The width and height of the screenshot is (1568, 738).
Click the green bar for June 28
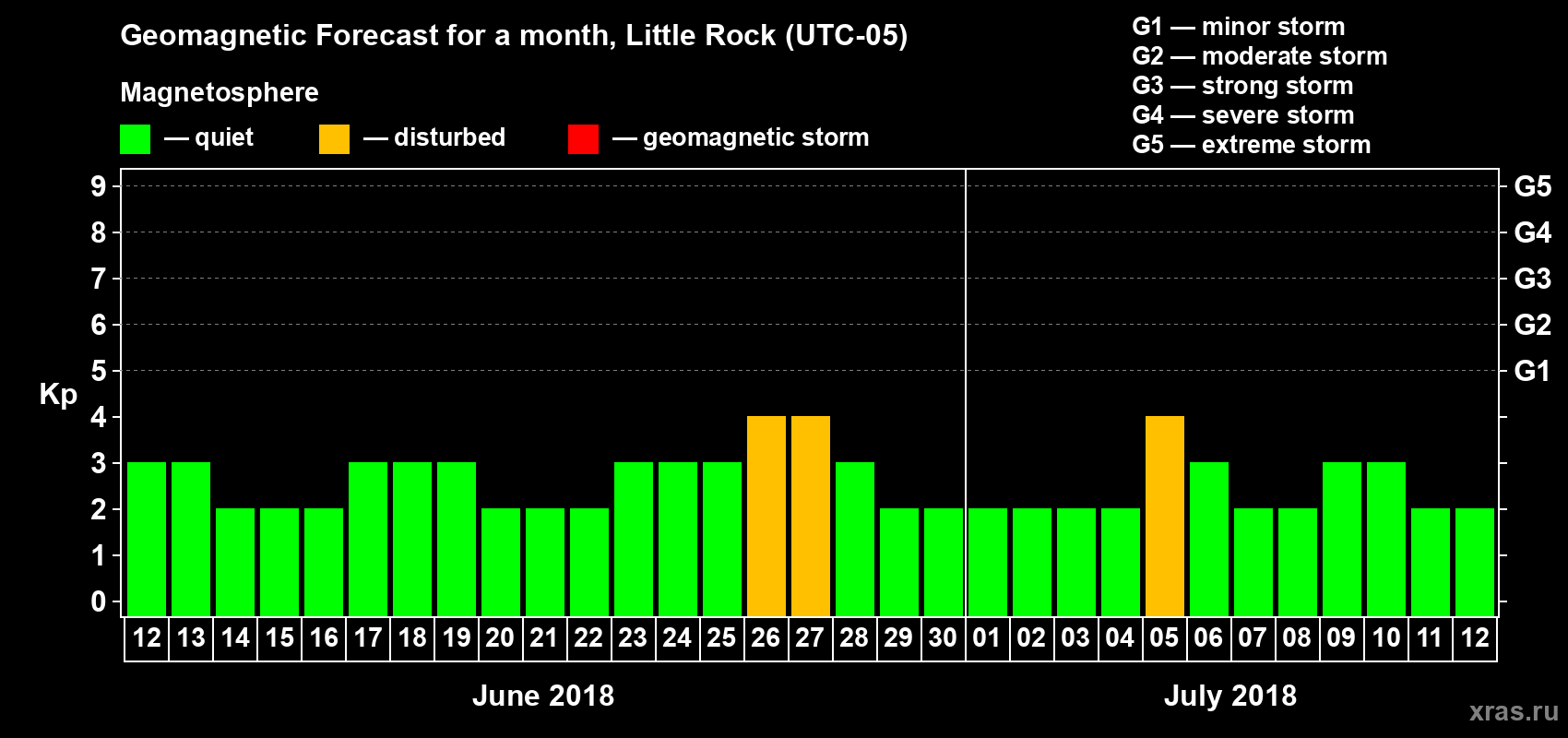click(855, 539)
